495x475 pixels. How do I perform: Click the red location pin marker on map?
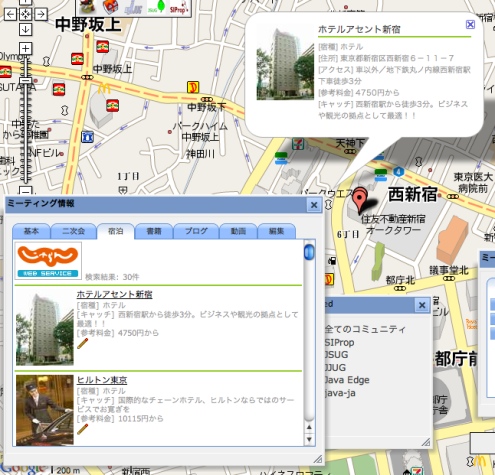pos(360,199)
